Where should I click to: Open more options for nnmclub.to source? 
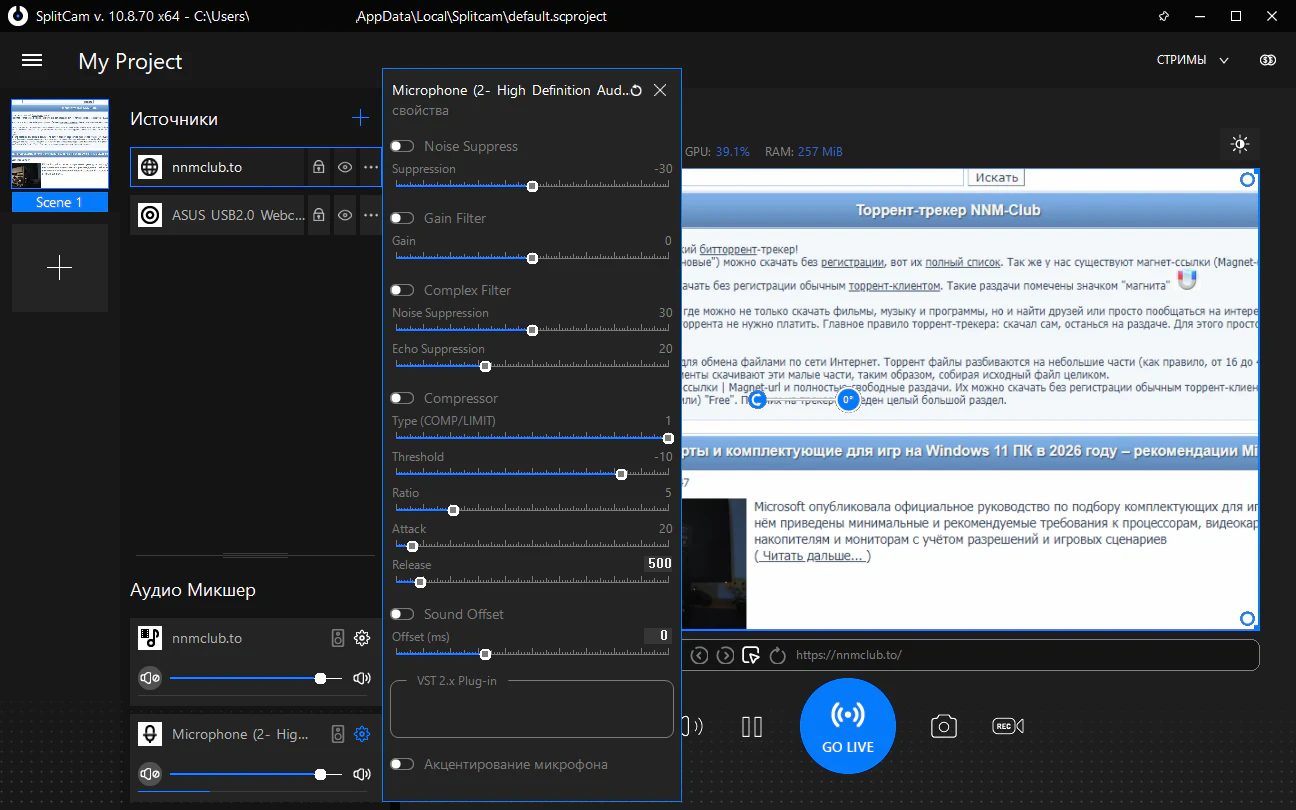[x=371, y=168]
